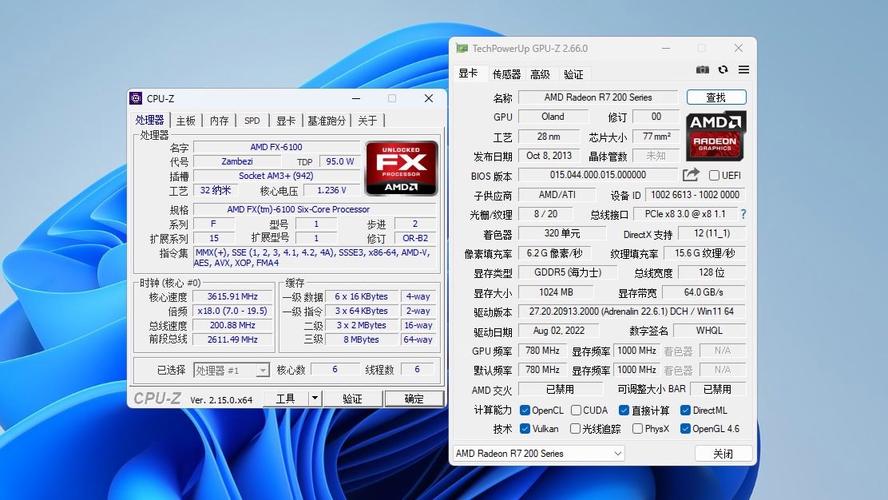Click the BIOS share/export arrow icon
888x500 pixels.
click(x=691, y=176)
